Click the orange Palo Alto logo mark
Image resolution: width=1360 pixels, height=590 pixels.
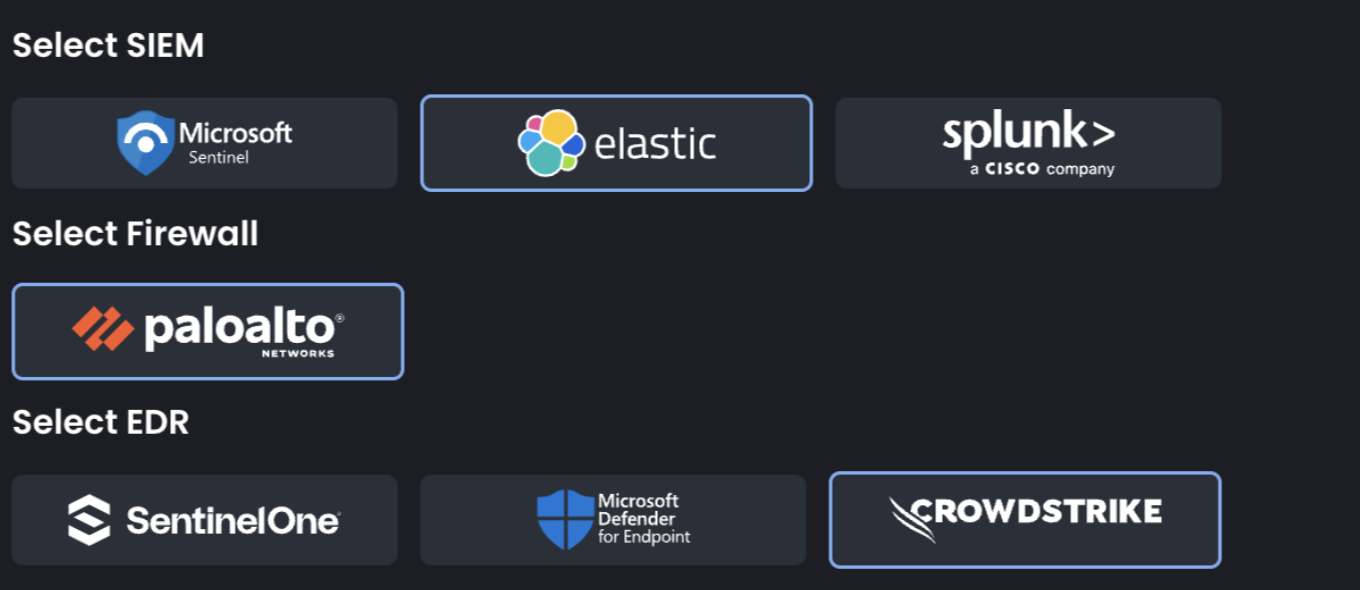[103, 328]
